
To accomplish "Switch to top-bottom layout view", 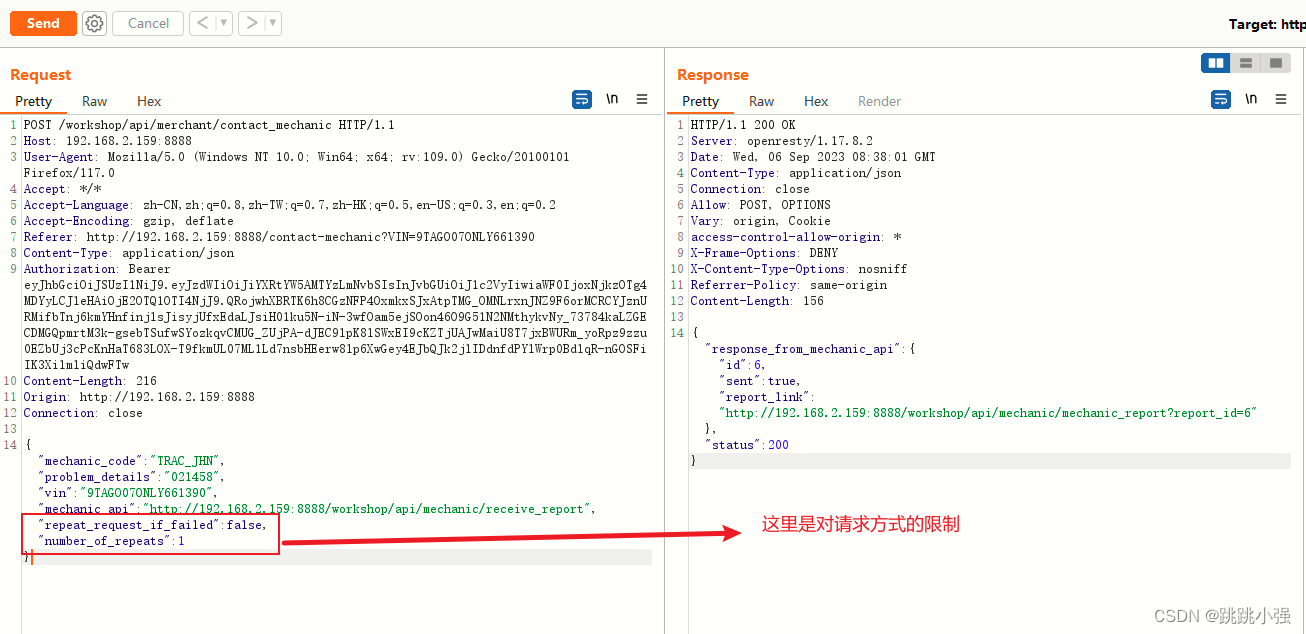I will [1246, 63].
